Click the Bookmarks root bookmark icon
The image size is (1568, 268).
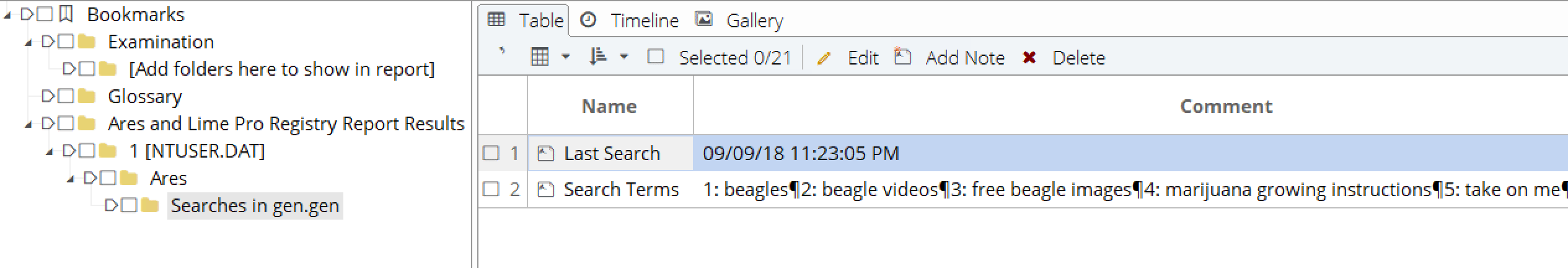pyautogui.click(x=66, y=14)
